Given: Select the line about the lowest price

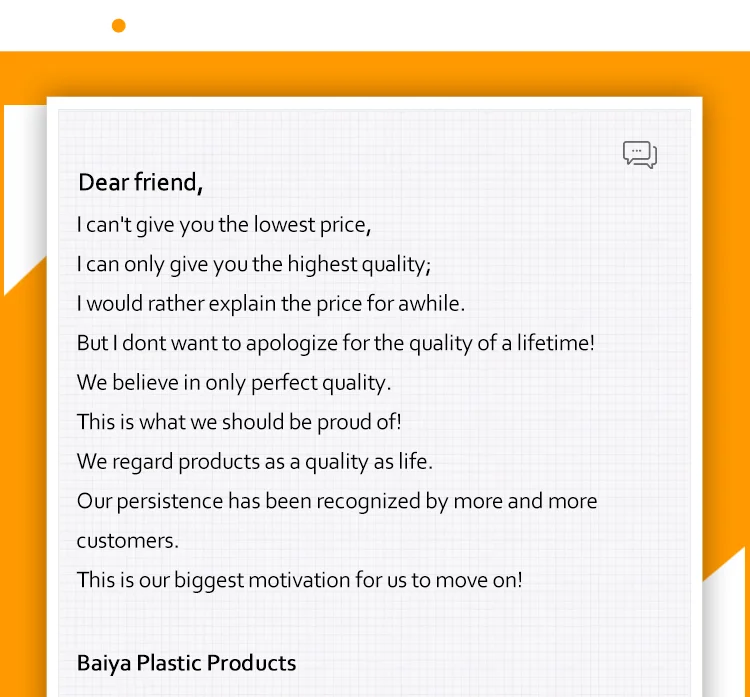Looking at the screenshot, I should pos(224,224).
